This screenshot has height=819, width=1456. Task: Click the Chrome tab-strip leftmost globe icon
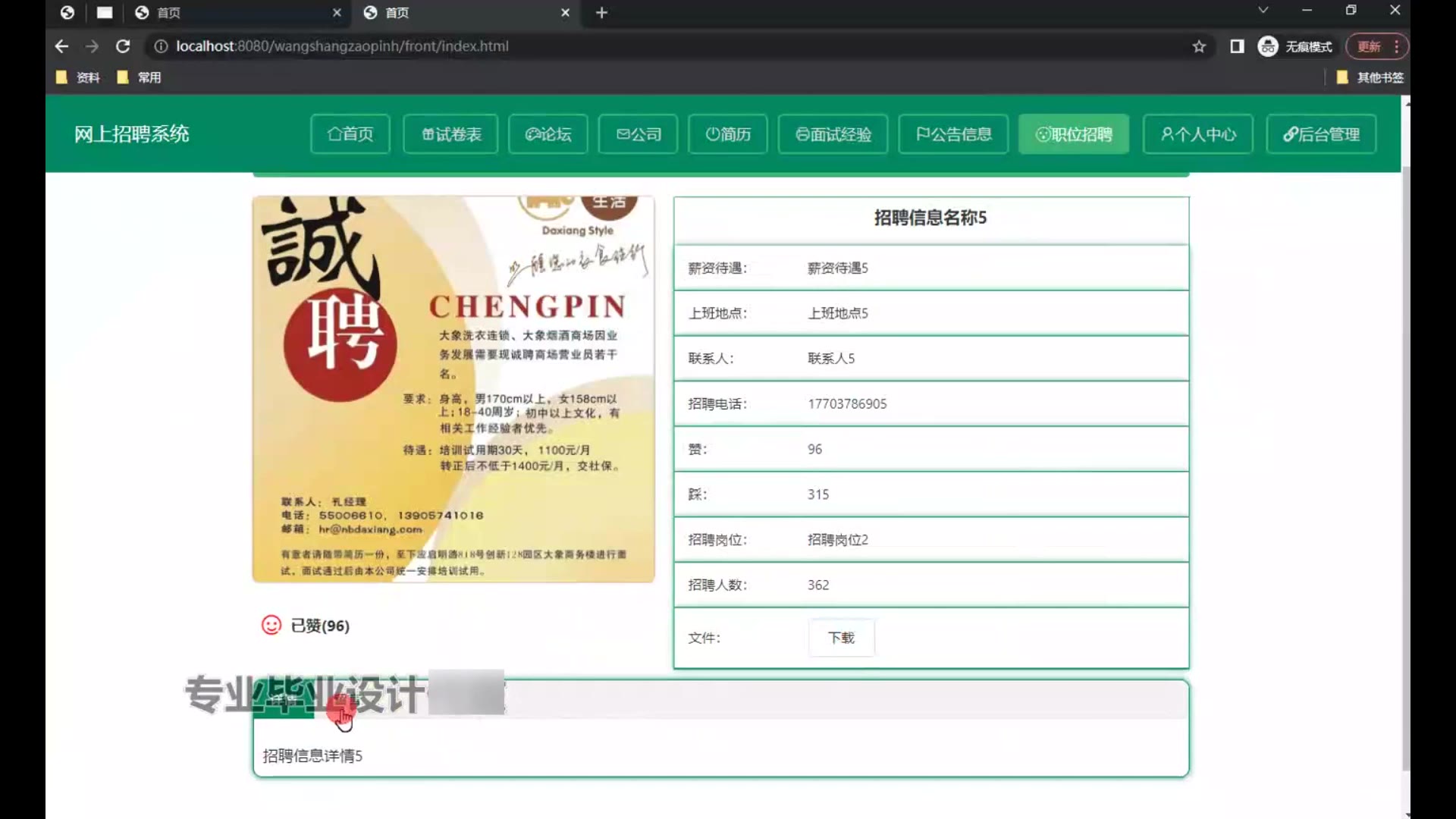[x=67, y=13]
